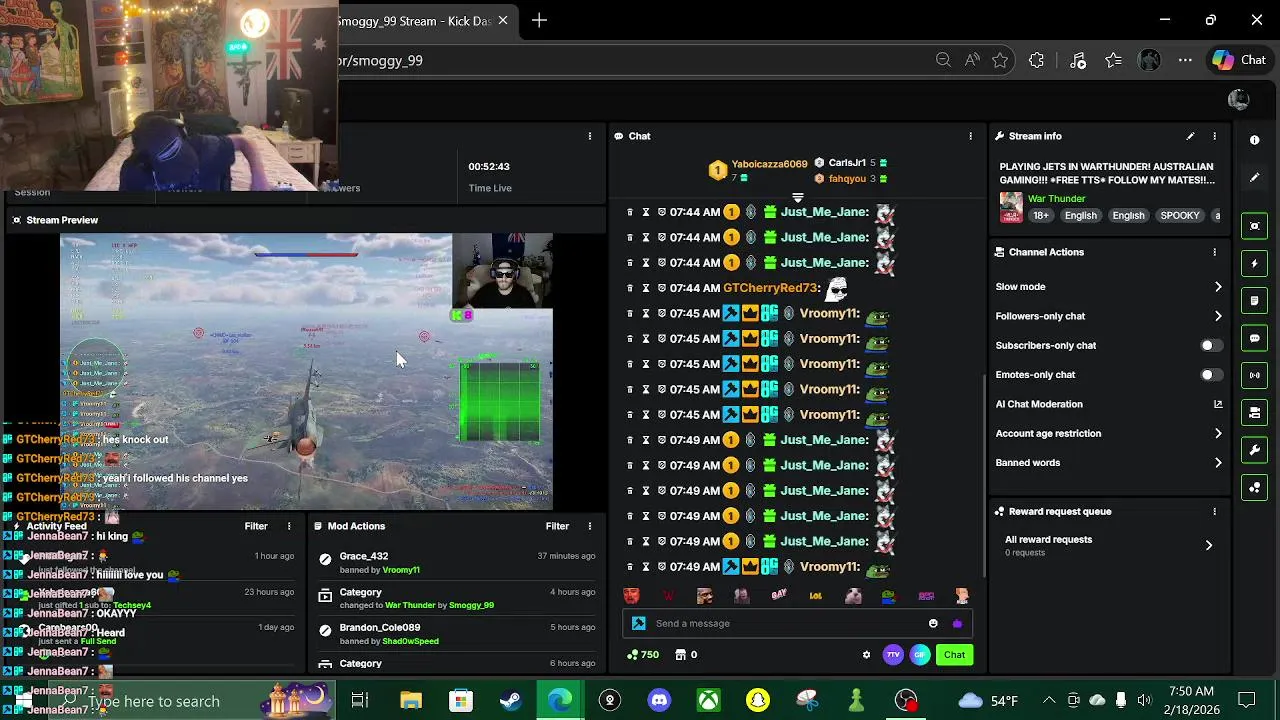The height and width of the screenshot is (720, 1280).
Task: Expand Followers-only chat settings
Action: [x=1109, y=316]
